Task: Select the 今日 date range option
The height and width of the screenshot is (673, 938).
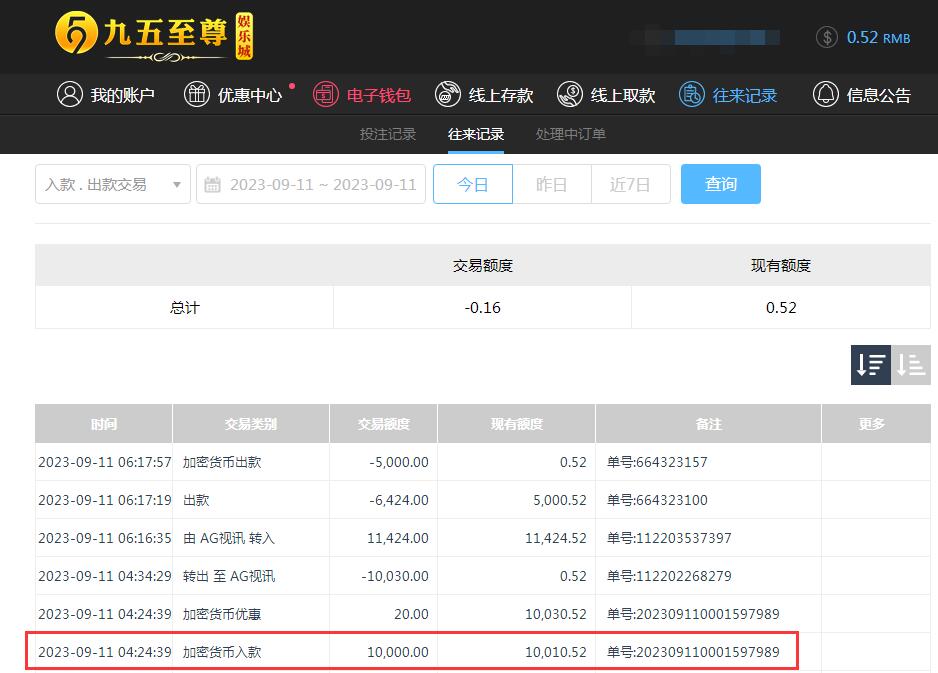Action: coord(472,184)
